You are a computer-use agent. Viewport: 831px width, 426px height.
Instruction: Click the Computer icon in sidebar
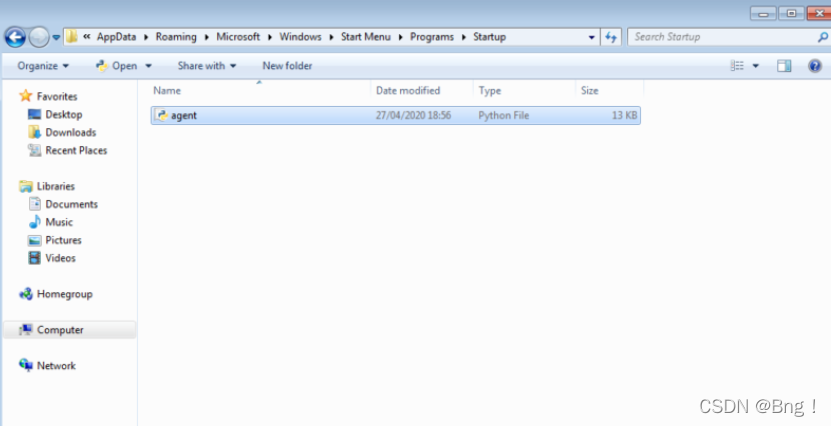25,330
